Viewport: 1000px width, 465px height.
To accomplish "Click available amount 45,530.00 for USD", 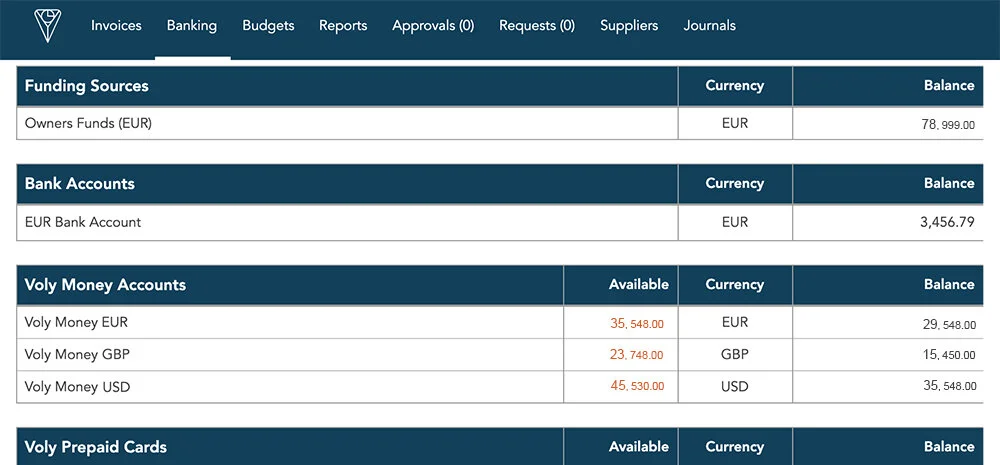I will [x=636, y=386].
